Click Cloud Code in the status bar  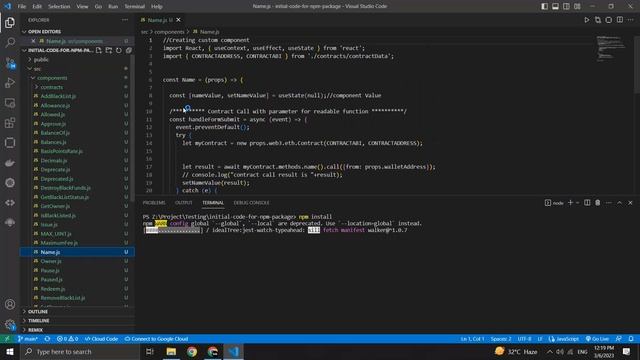101,339
